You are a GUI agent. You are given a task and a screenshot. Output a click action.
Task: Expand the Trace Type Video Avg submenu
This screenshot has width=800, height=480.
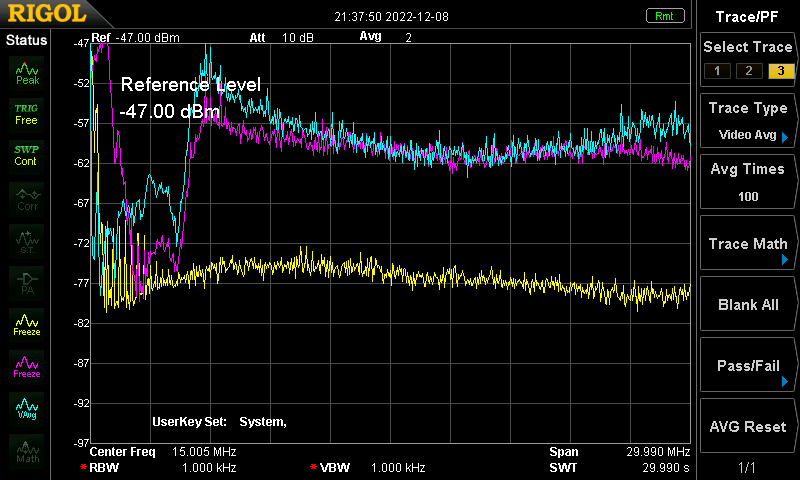click(x=785, y=137)
